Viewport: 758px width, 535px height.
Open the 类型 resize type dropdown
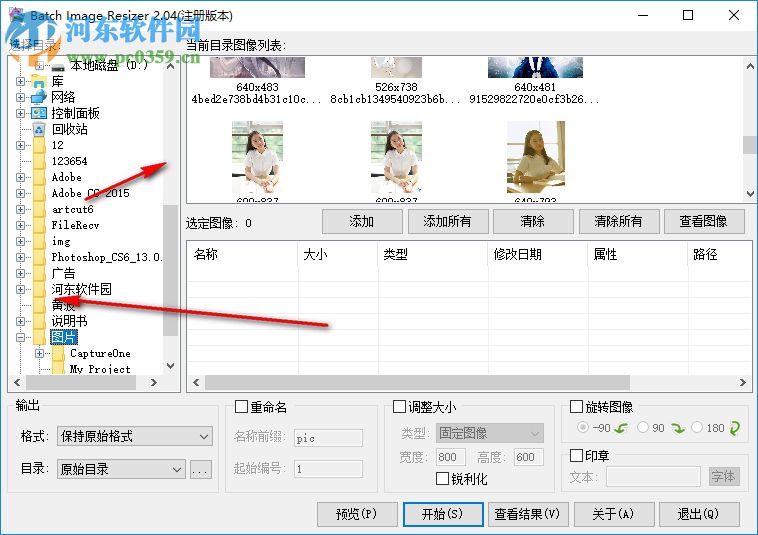490,433
